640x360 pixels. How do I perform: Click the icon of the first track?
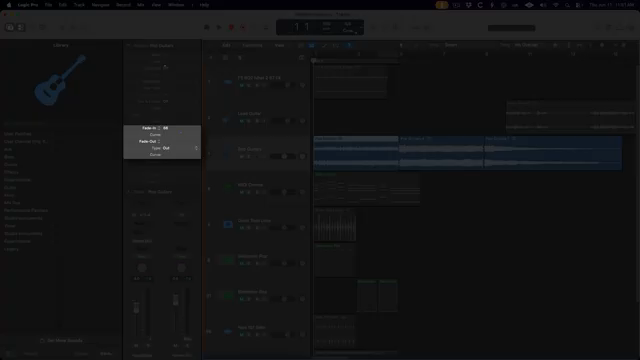[x=228, y=82]
